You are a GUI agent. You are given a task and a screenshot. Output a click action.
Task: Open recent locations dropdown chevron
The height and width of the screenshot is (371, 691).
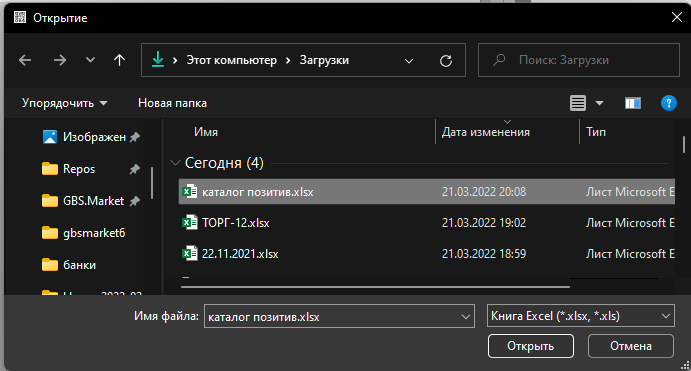90,59
